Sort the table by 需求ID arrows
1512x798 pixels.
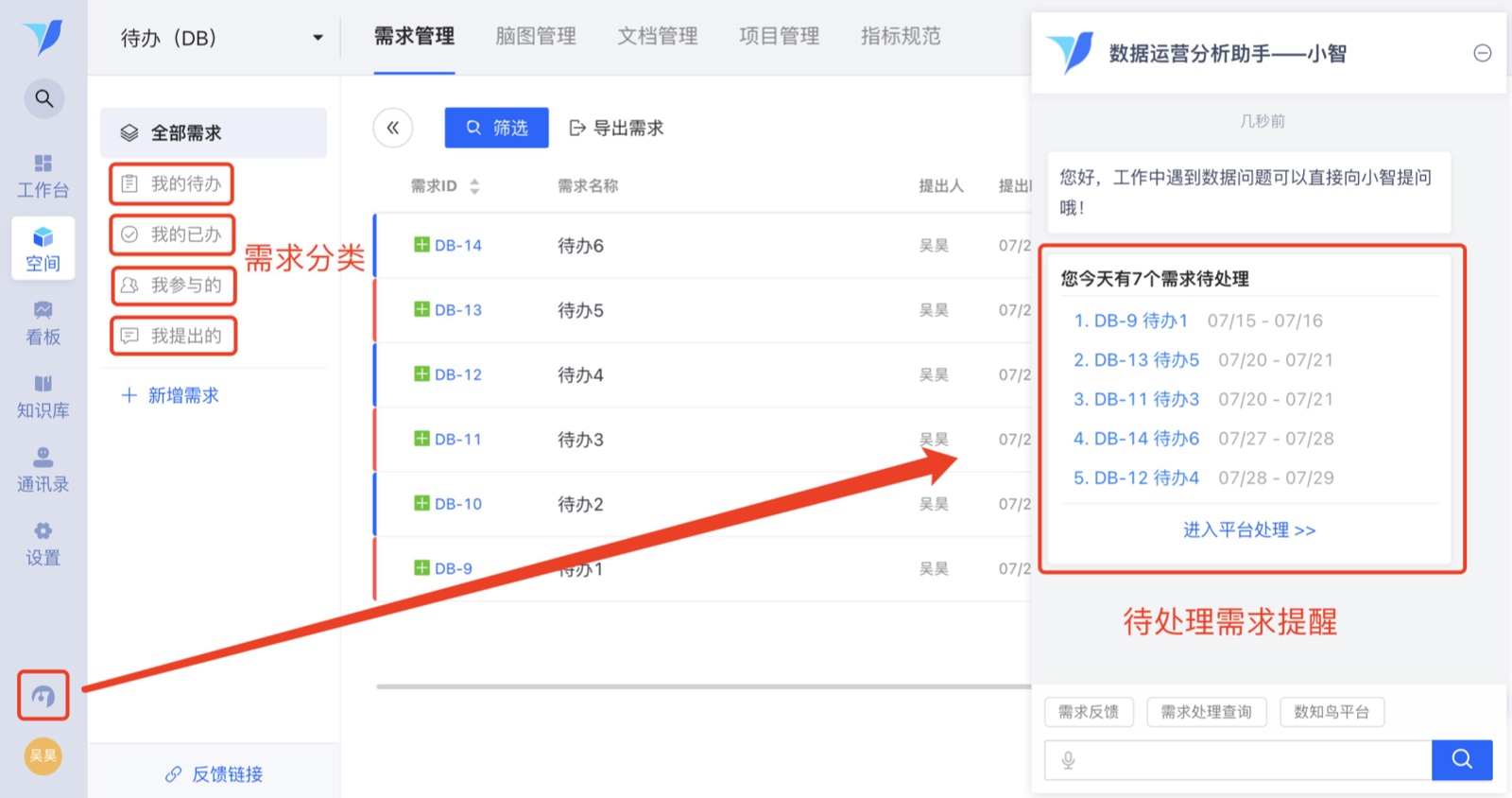(x=474, y=186)
